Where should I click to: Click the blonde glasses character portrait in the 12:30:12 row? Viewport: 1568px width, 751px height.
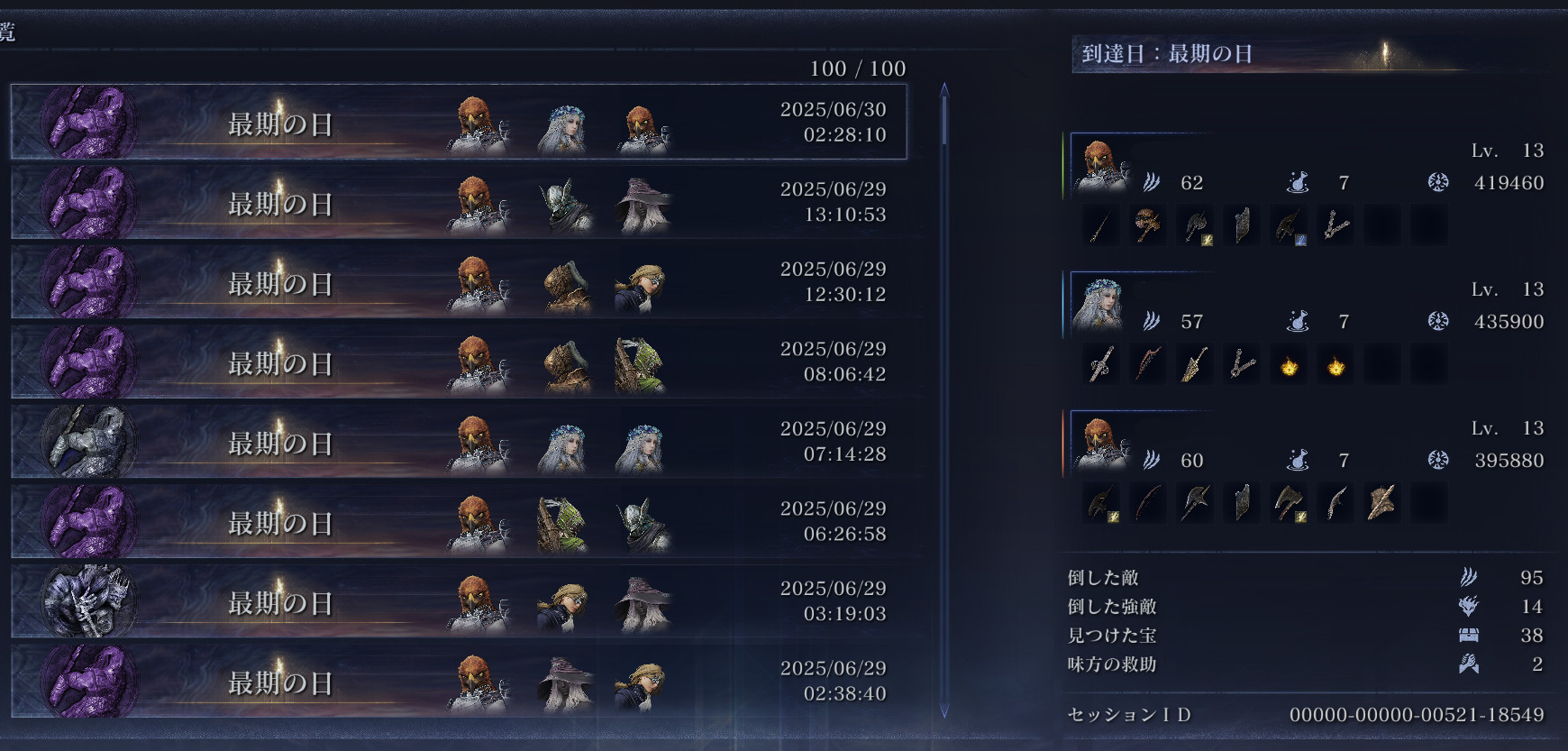point(641,286)
